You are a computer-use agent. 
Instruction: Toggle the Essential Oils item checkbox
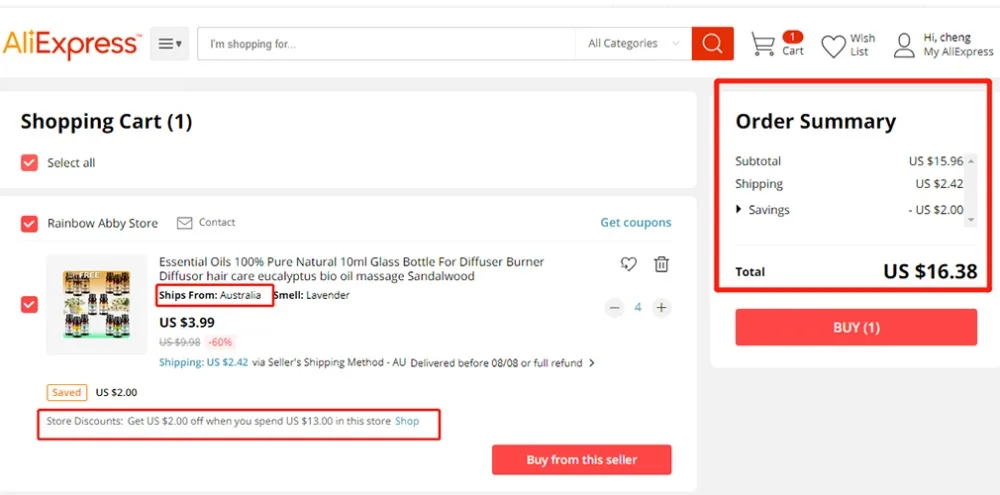[x=29, y=304]
